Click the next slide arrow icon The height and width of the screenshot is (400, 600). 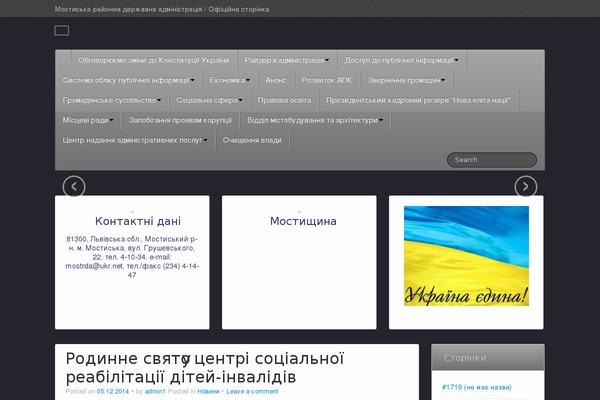[x=526, y=186]
